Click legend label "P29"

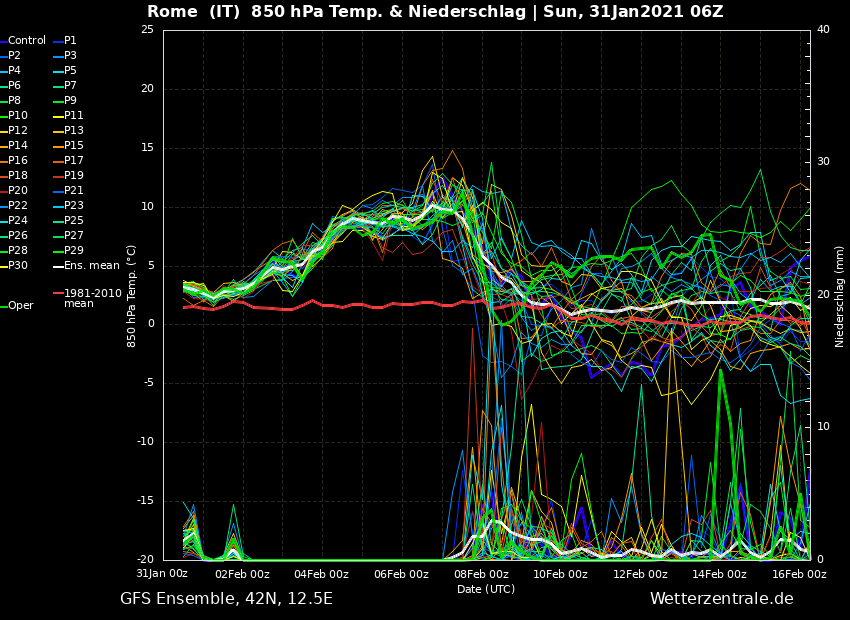tap(74, 250)
